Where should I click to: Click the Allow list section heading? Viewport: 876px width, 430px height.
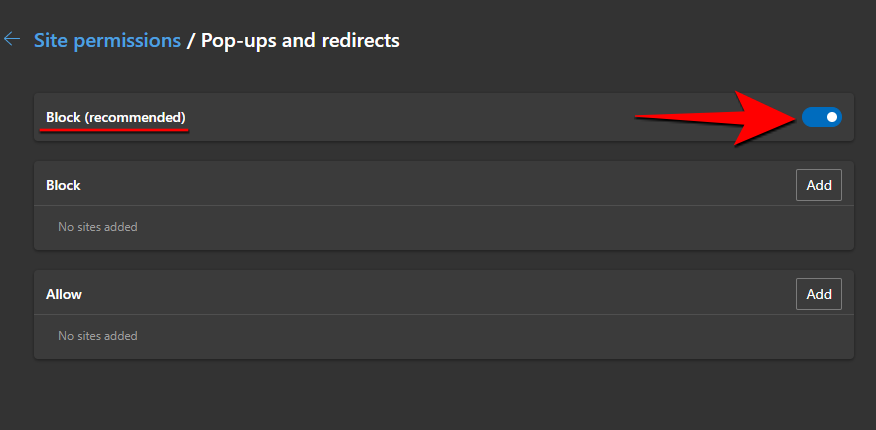[x=64, y=294]
